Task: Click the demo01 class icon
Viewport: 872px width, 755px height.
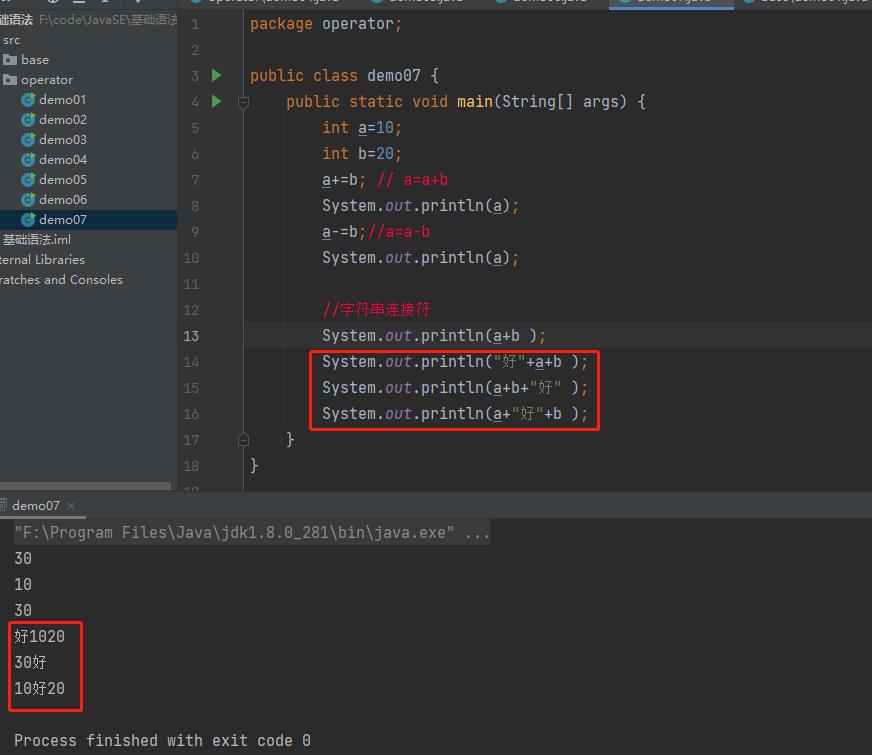Action: point(28,100)
